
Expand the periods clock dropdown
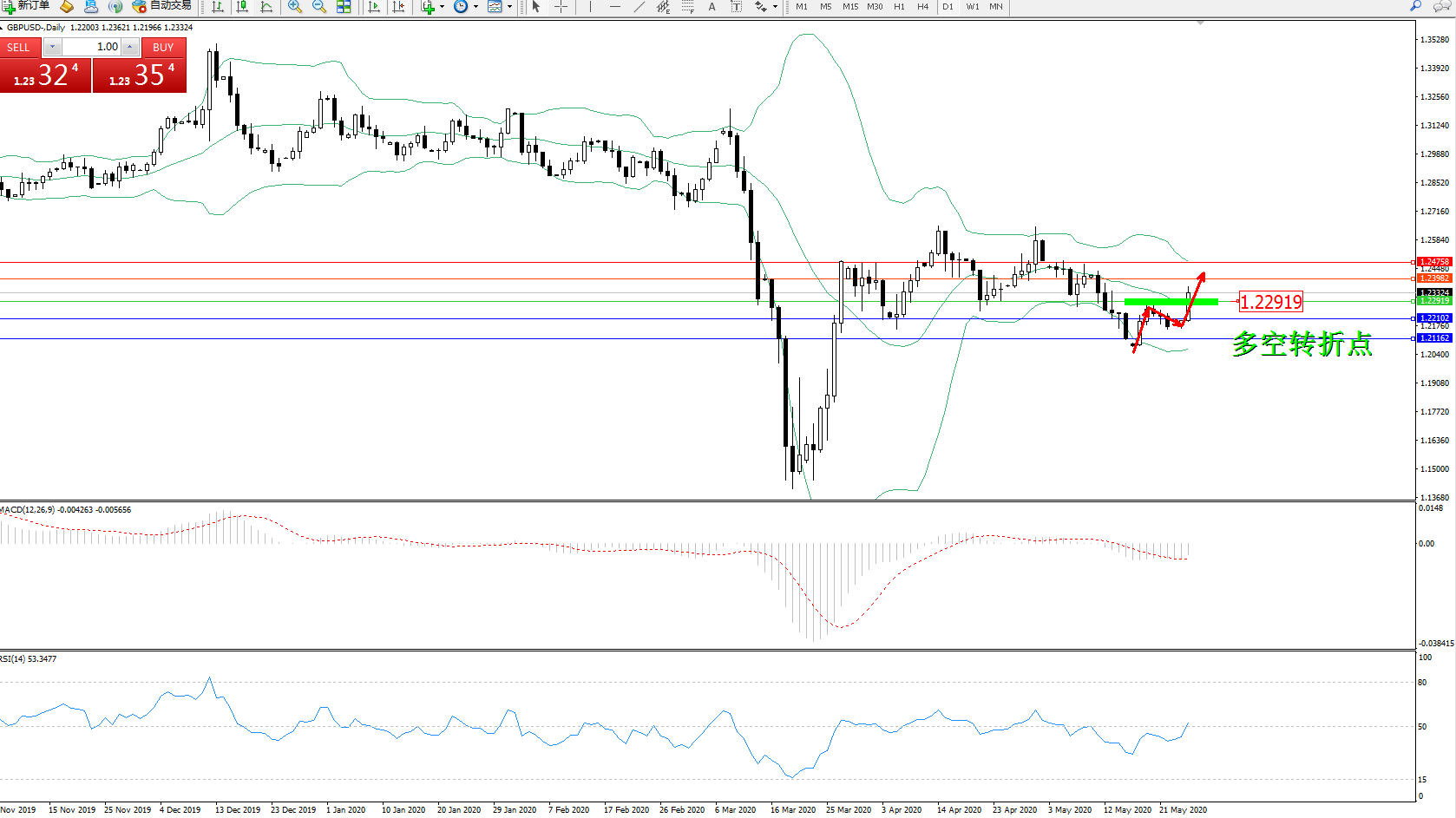click(475, 7)
